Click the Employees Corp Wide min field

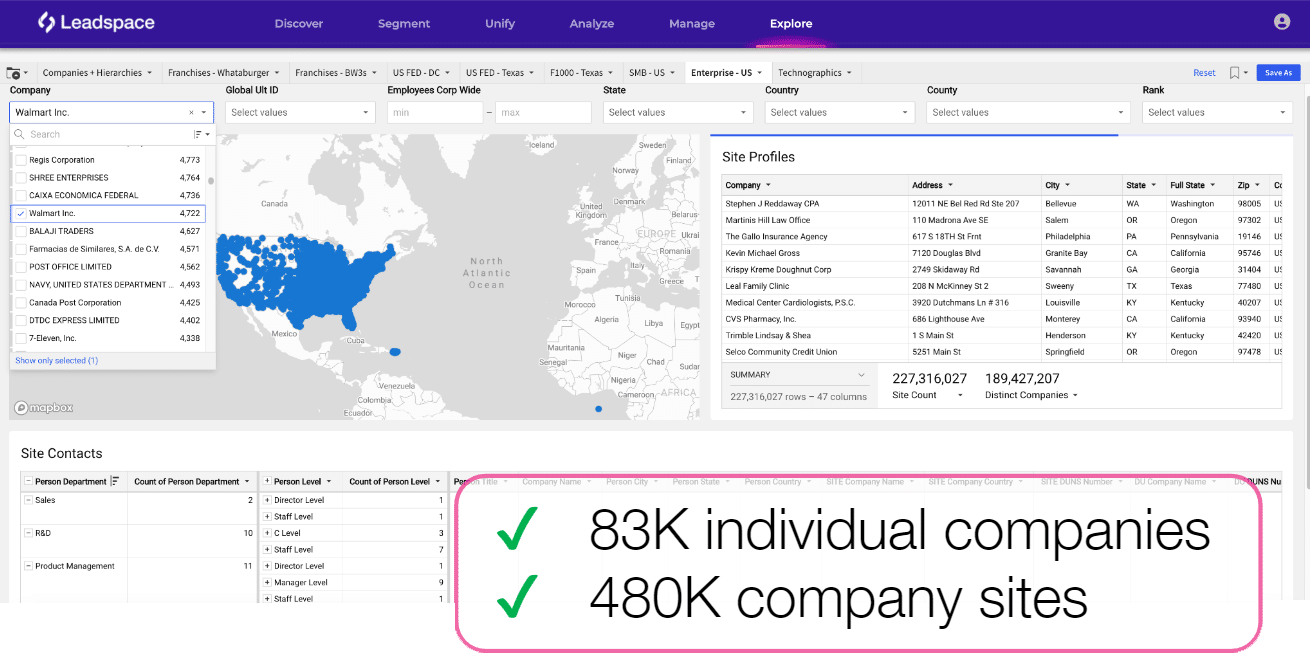point(435,113)
